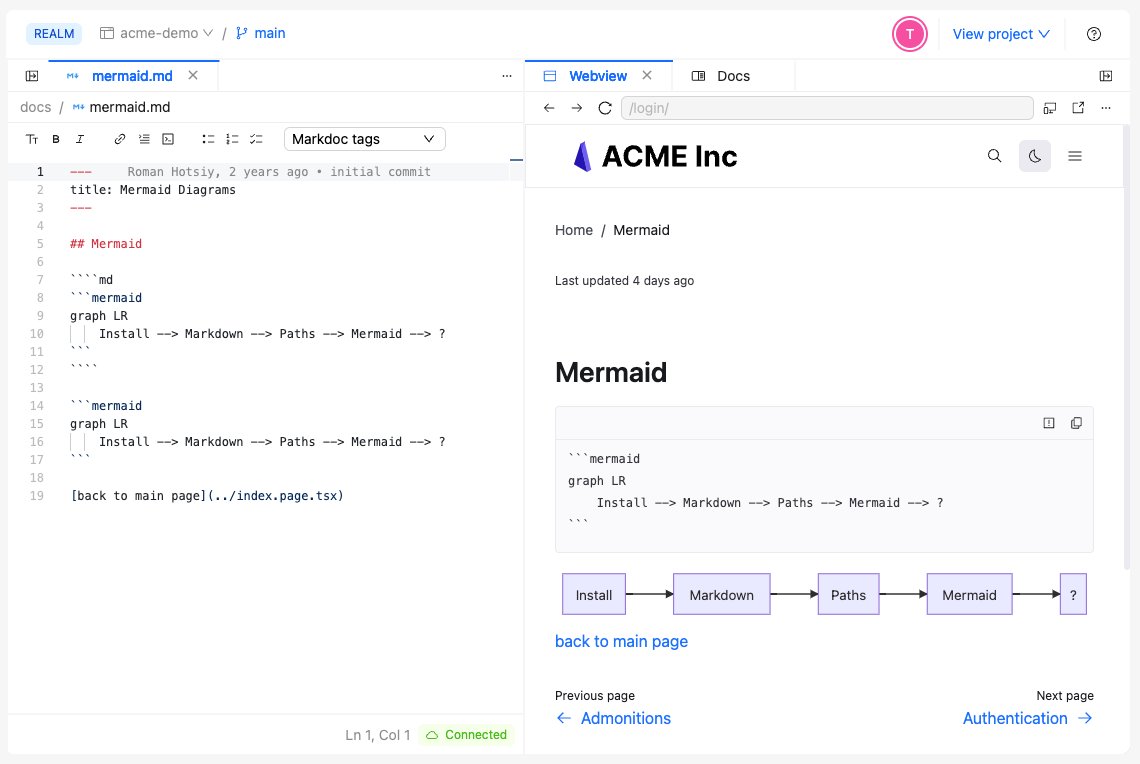This screenshot has height=764, width=1140.
Task: Apply italic formatting in editor toolbar
Action: (x=80, y=139)
